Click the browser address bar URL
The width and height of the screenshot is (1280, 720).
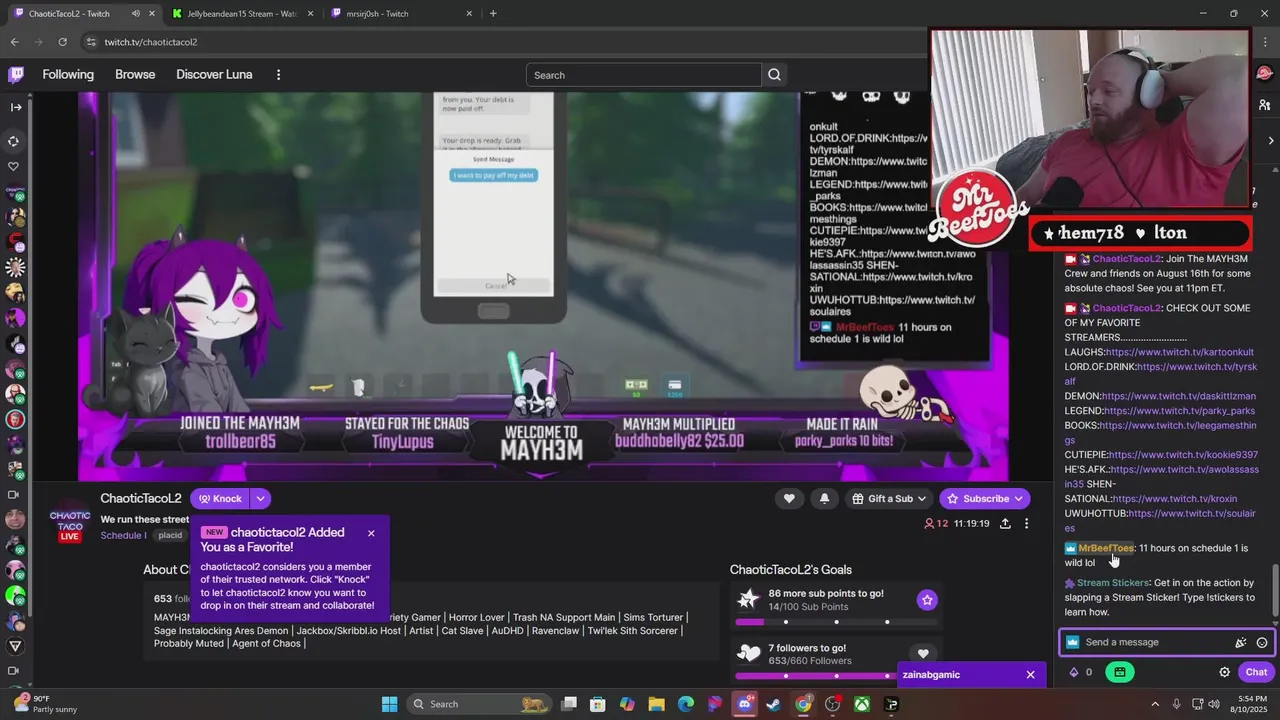coord(151,42)
